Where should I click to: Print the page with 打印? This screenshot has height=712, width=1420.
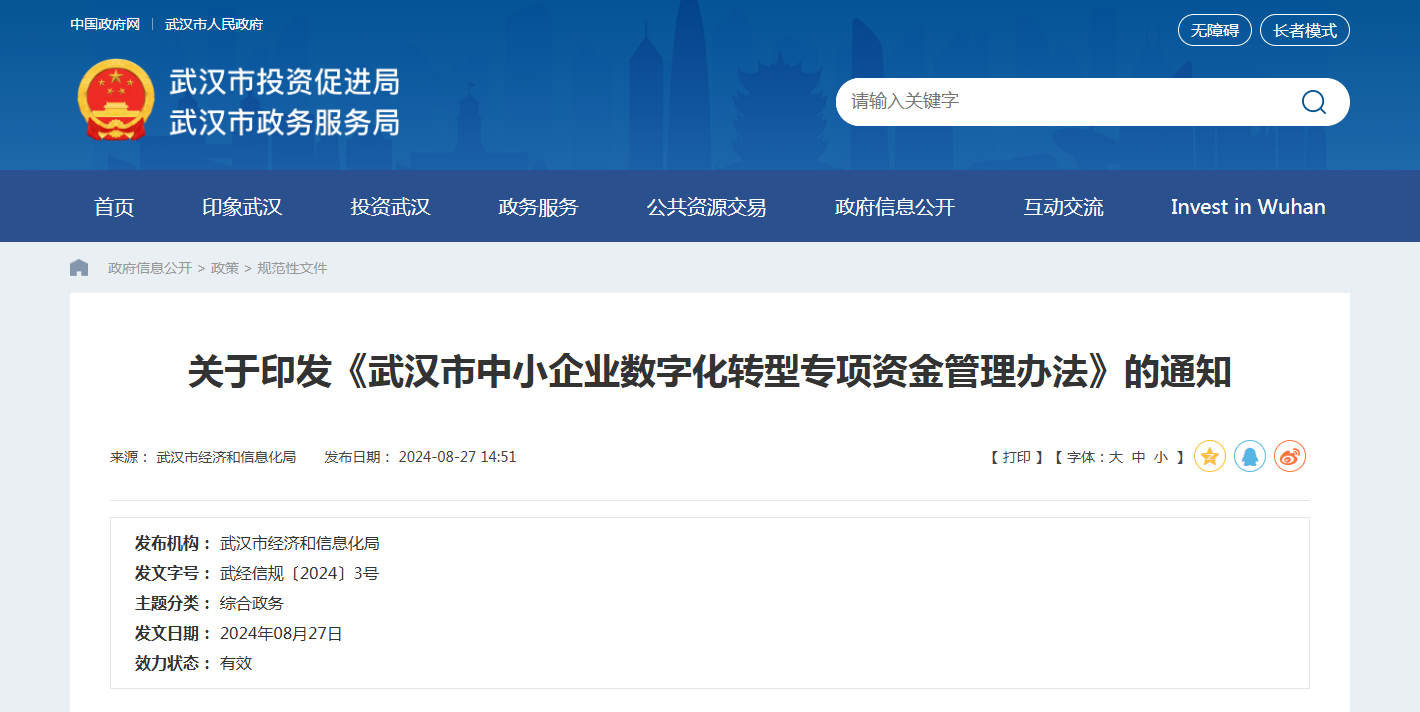pyautogui.click(x=1017, y=457)
